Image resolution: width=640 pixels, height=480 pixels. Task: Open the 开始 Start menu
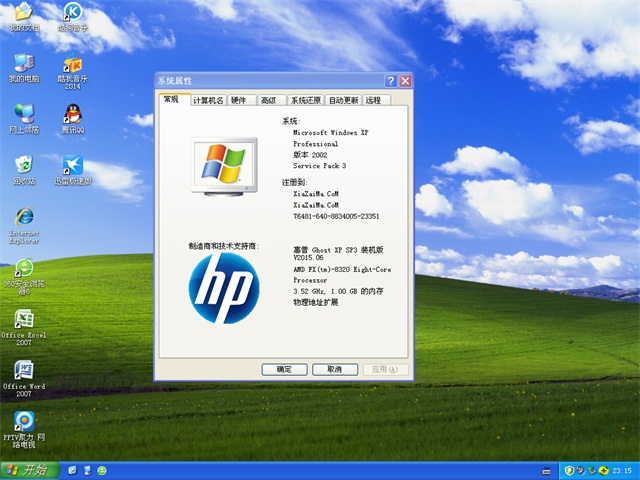coord(28,470)
